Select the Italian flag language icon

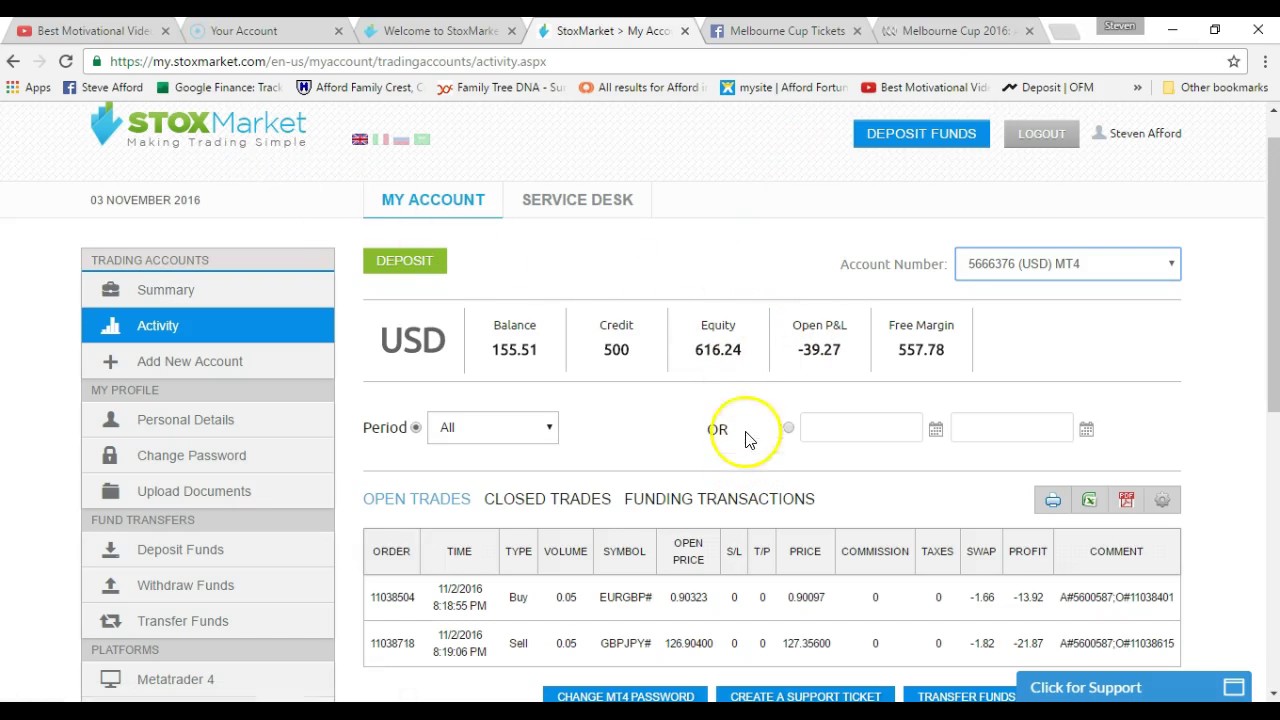[381, 139]
